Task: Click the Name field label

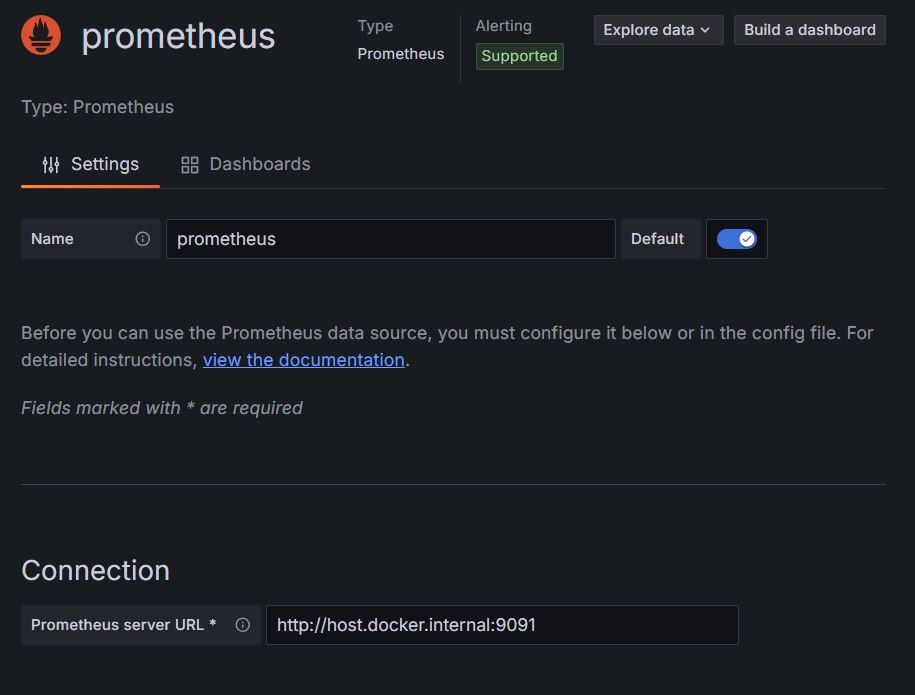Action: [x=52, y=239]
